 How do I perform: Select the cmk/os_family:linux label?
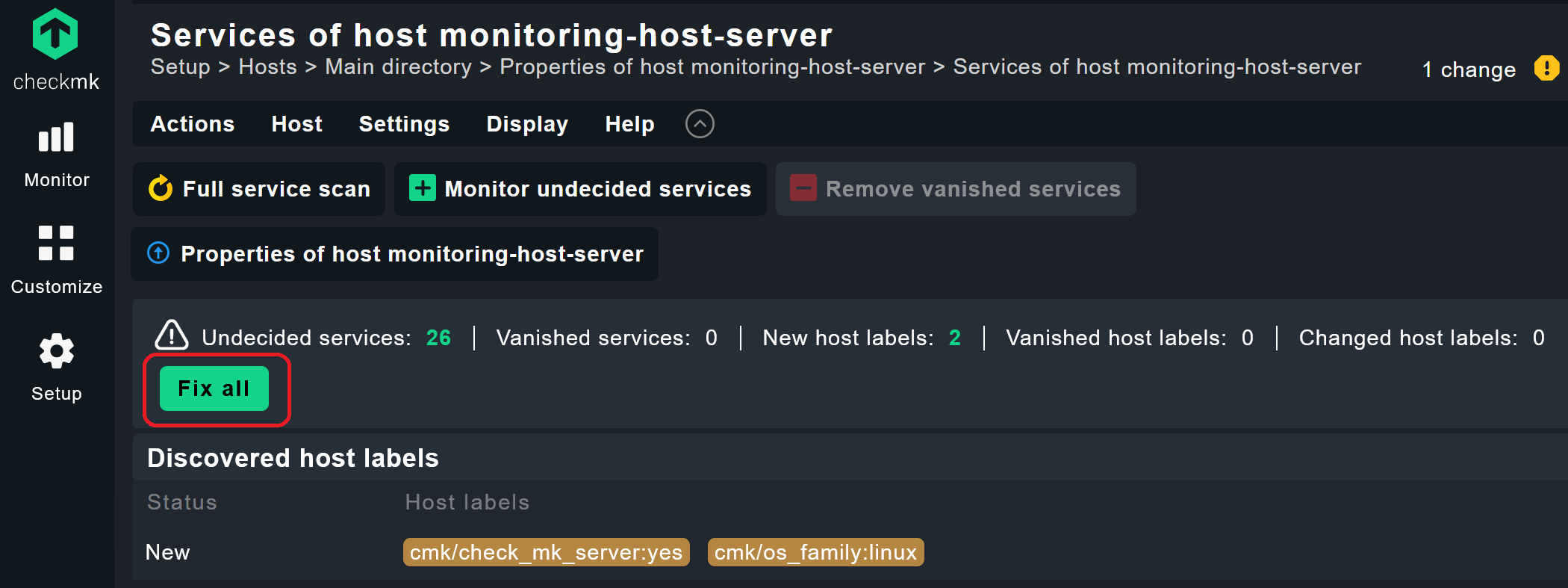tap(815, 552)
